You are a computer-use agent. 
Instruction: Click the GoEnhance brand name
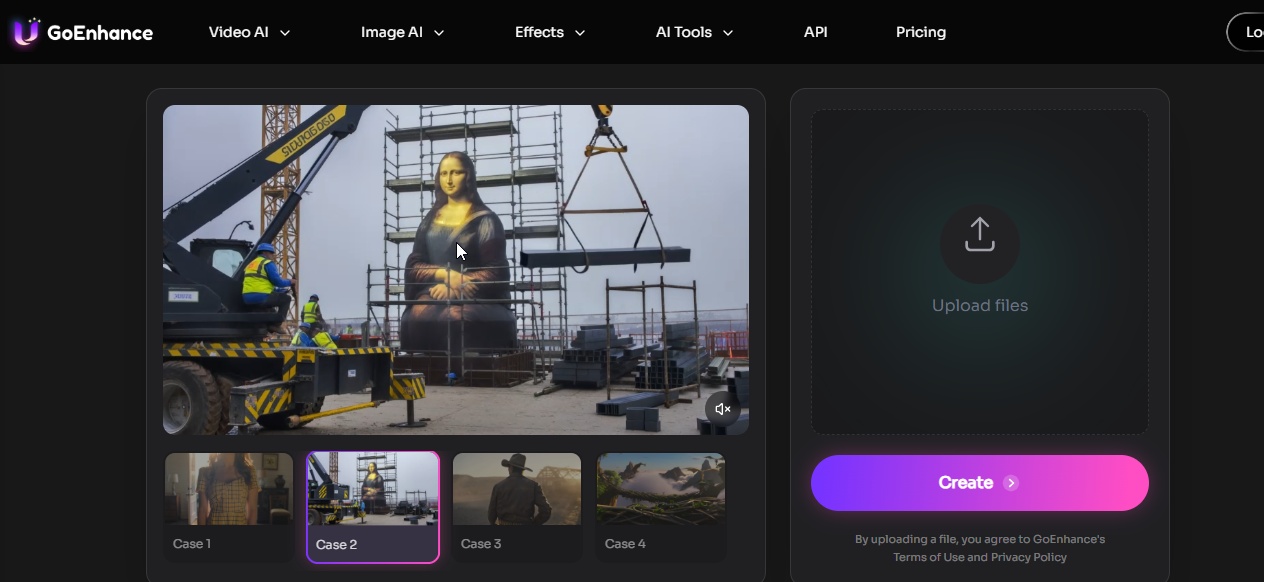pos(100,33)
